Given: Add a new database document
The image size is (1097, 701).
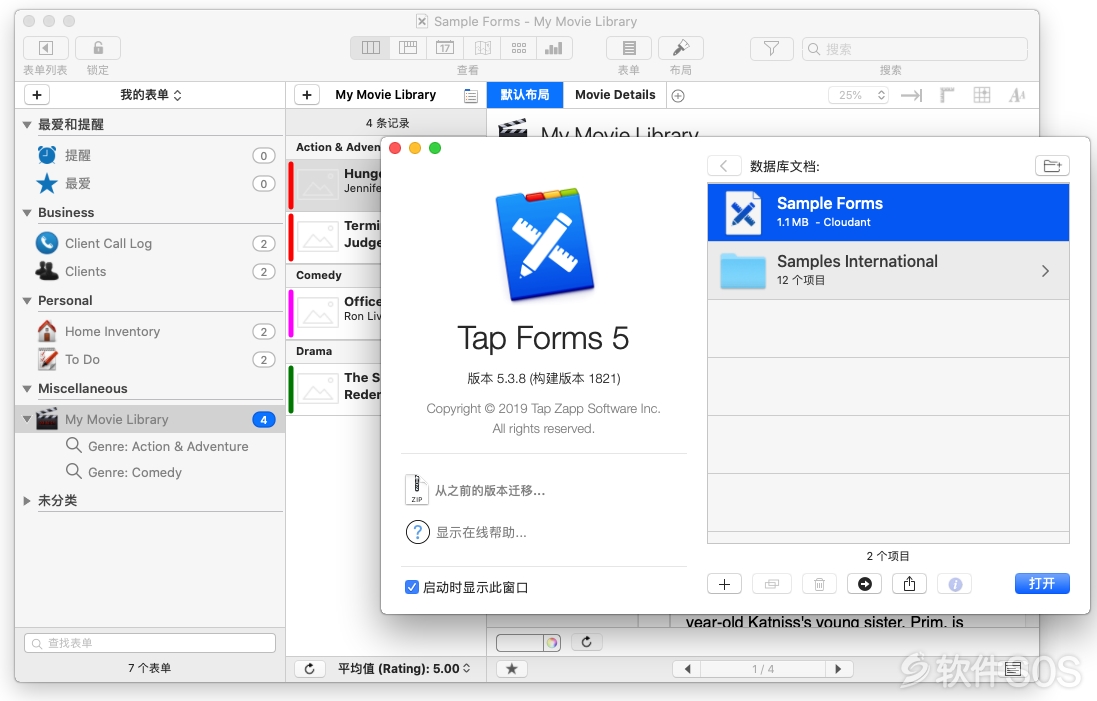Looking at the screenshot, I should 725,583.
